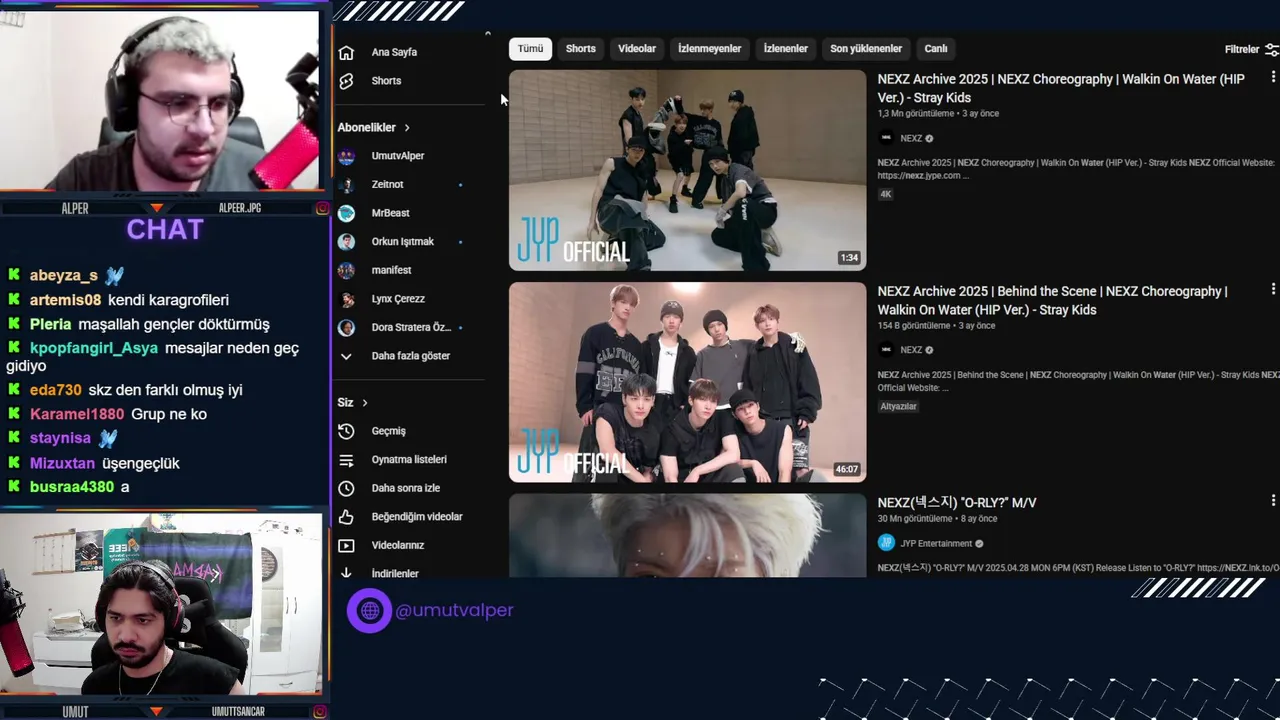Select the Tümü filter chip
Viewport: 1280px width, 720px height.
pos(530,49)
